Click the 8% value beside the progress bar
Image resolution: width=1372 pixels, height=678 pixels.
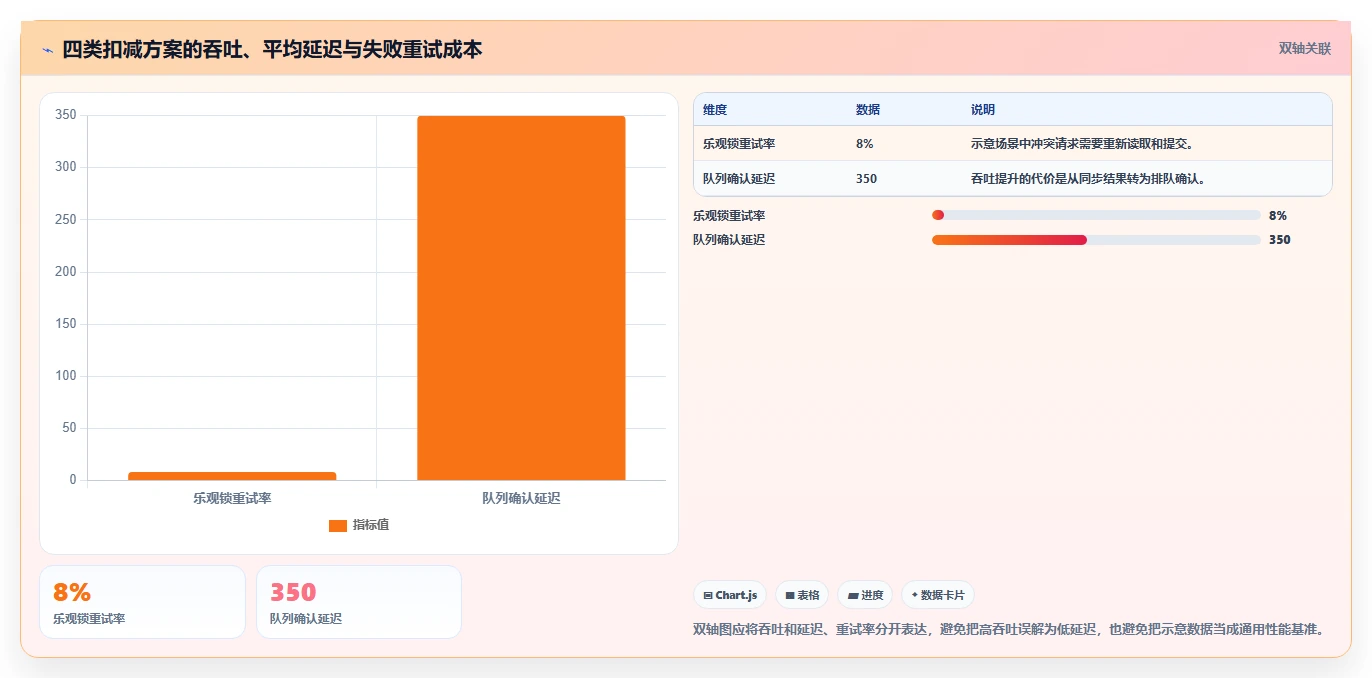click(x=1278, y=216)
